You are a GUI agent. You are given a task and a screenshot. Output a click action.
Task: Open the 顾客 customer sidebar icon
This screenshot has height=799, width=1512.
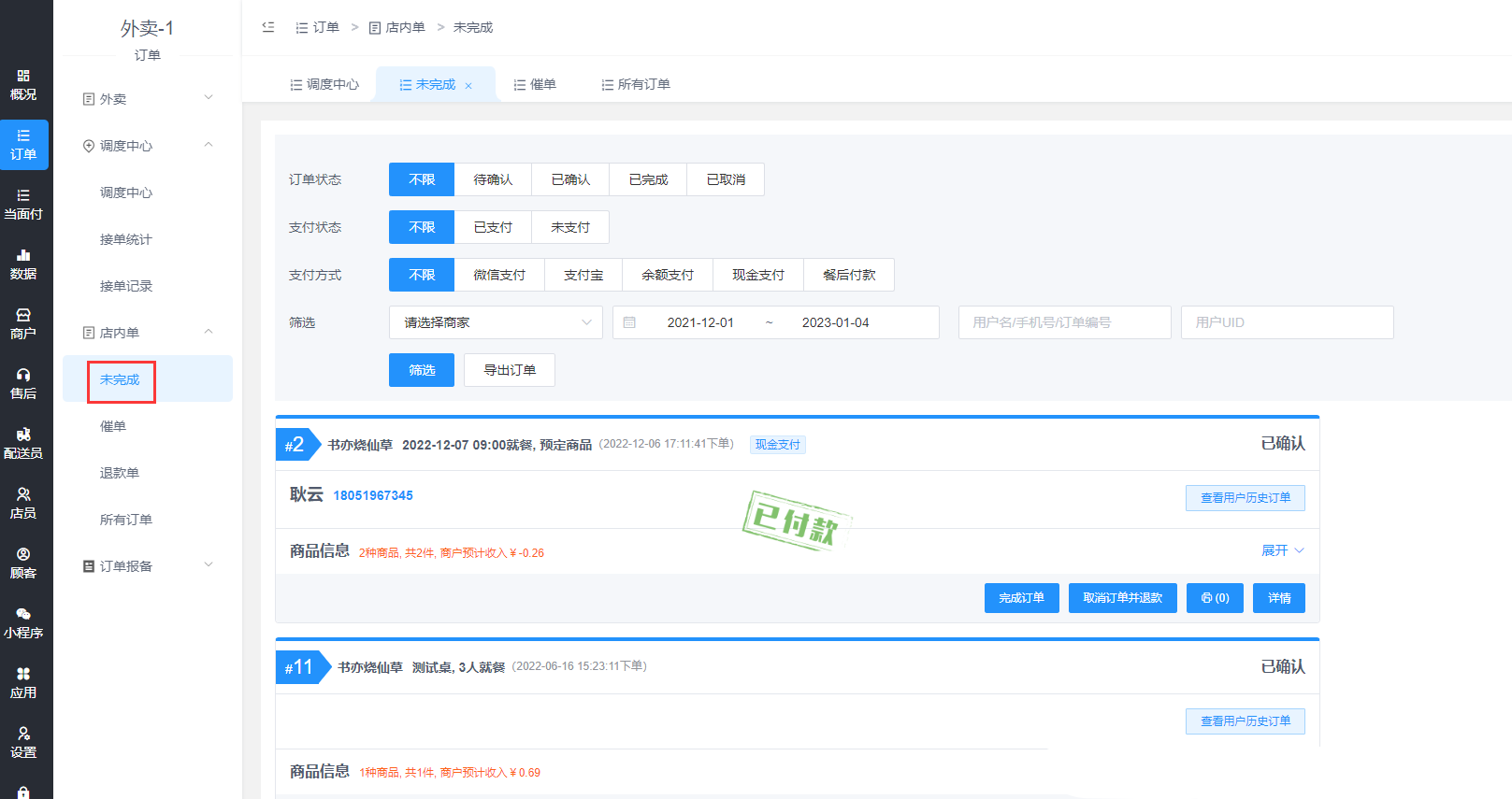[23, 564]
